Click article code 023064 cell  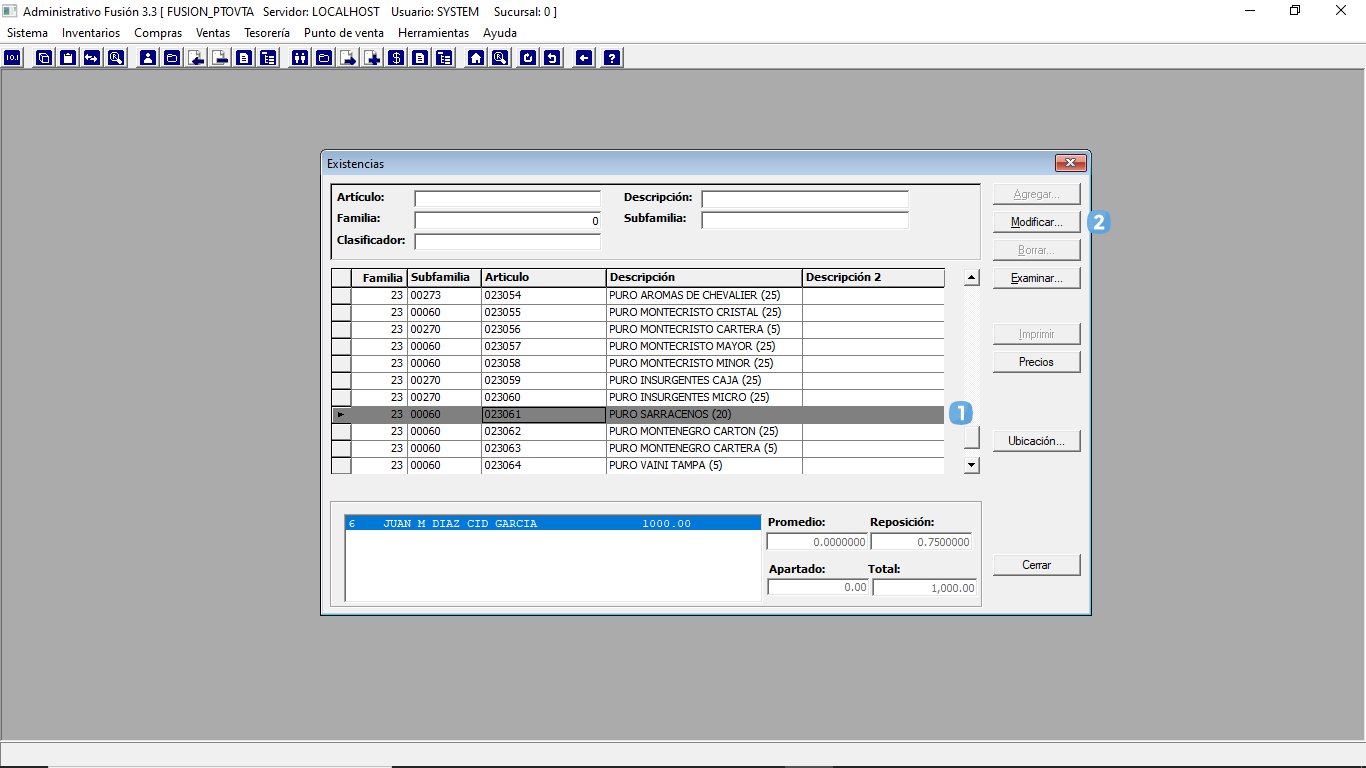[544, 465]
